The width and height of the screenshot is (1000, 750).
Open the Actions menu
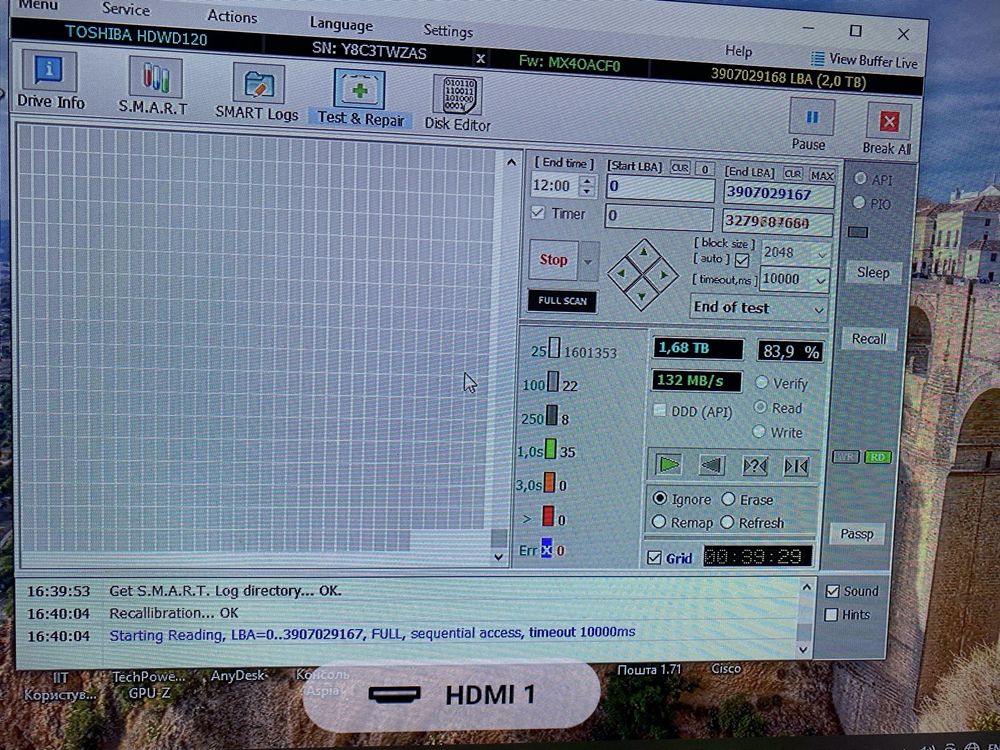click(x=232, y=16)
